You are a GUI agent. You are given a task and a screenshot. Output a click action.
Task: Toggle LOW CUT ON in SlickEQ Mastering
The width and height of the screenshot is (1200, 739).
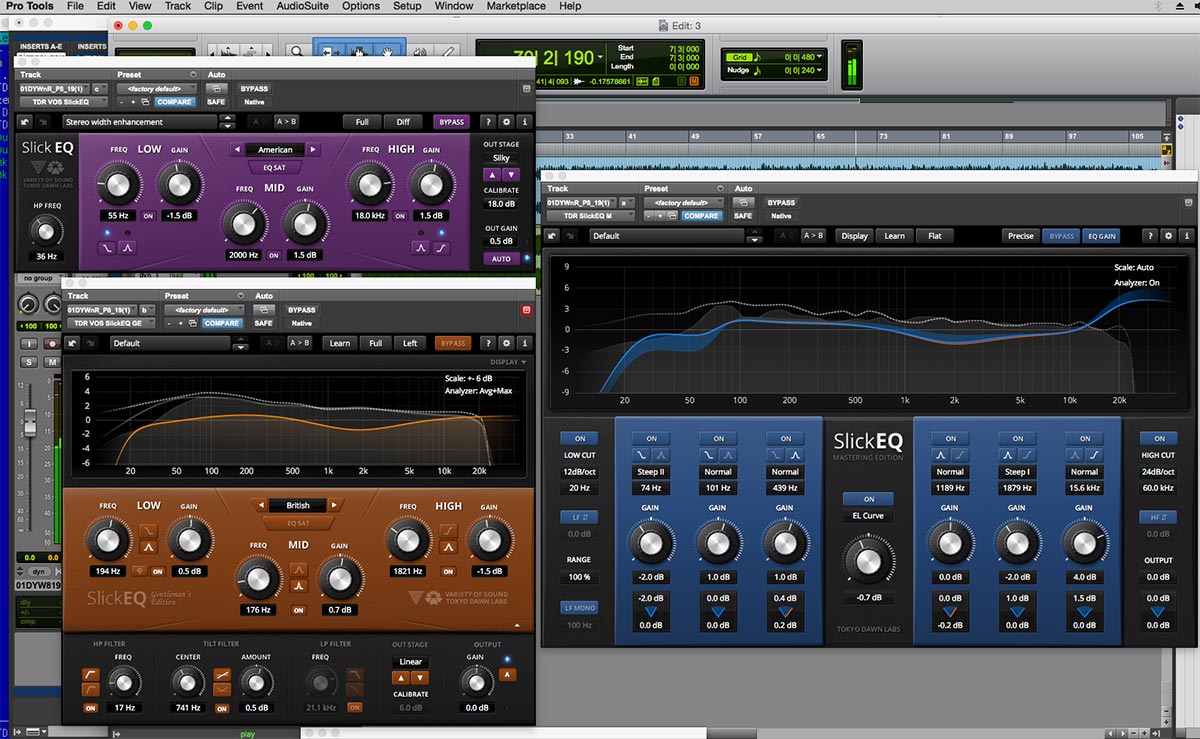coord(579,438)
